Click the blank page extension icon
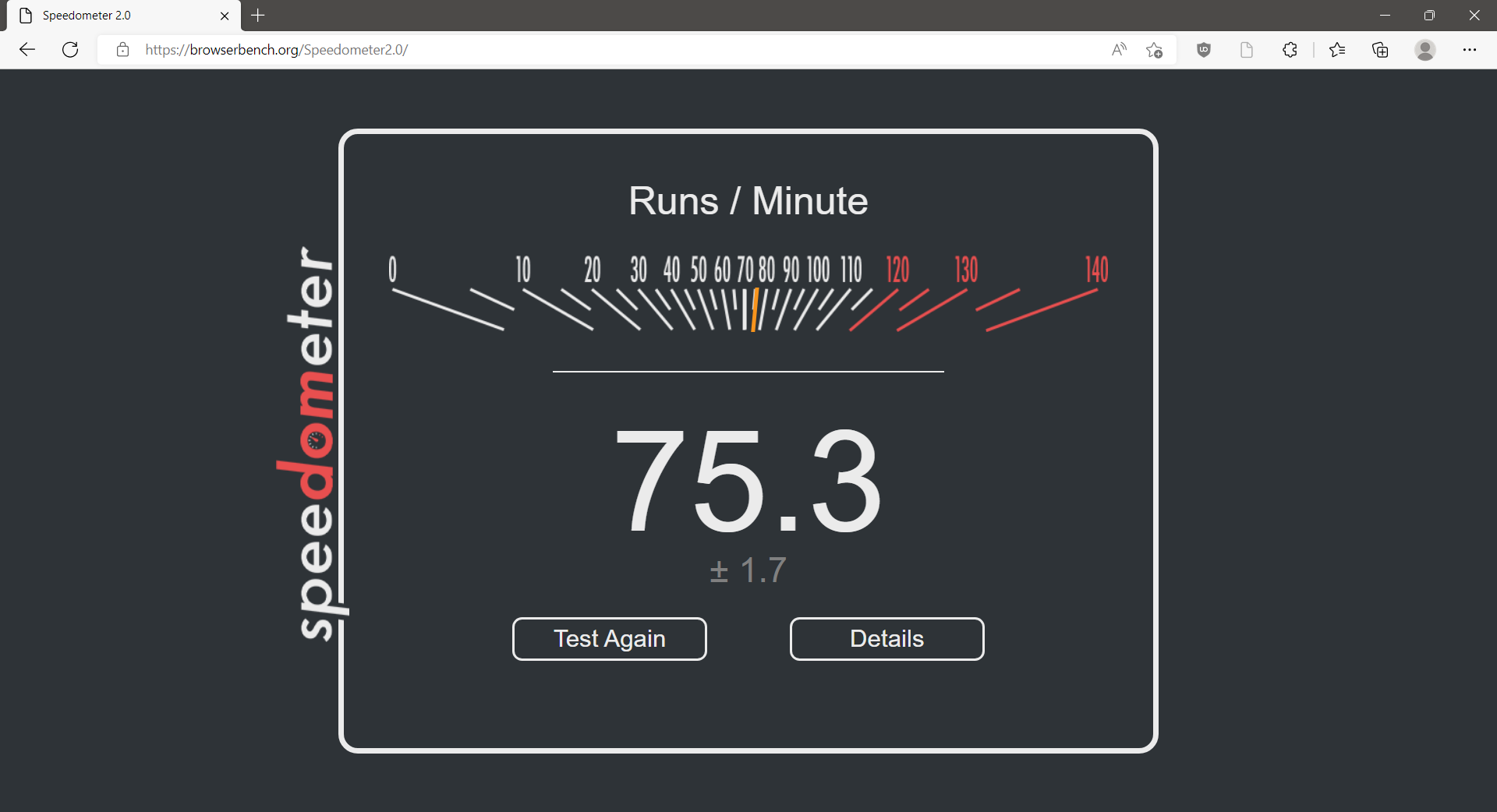This screenshot has height=812, width=1497. 1247,50
